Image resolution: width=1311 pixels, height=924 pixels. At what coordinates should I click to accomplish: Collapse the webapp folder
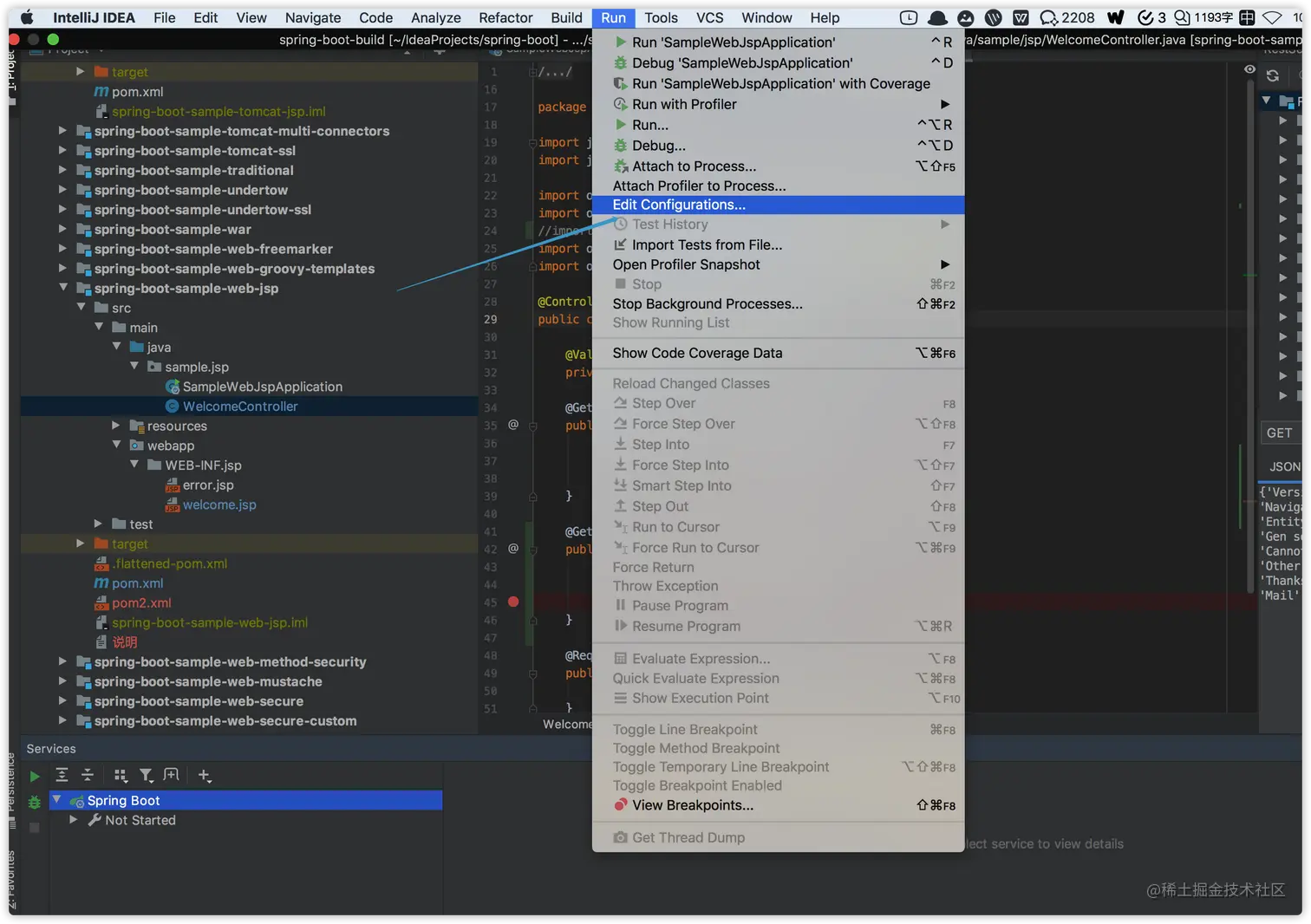coord(116,446)
